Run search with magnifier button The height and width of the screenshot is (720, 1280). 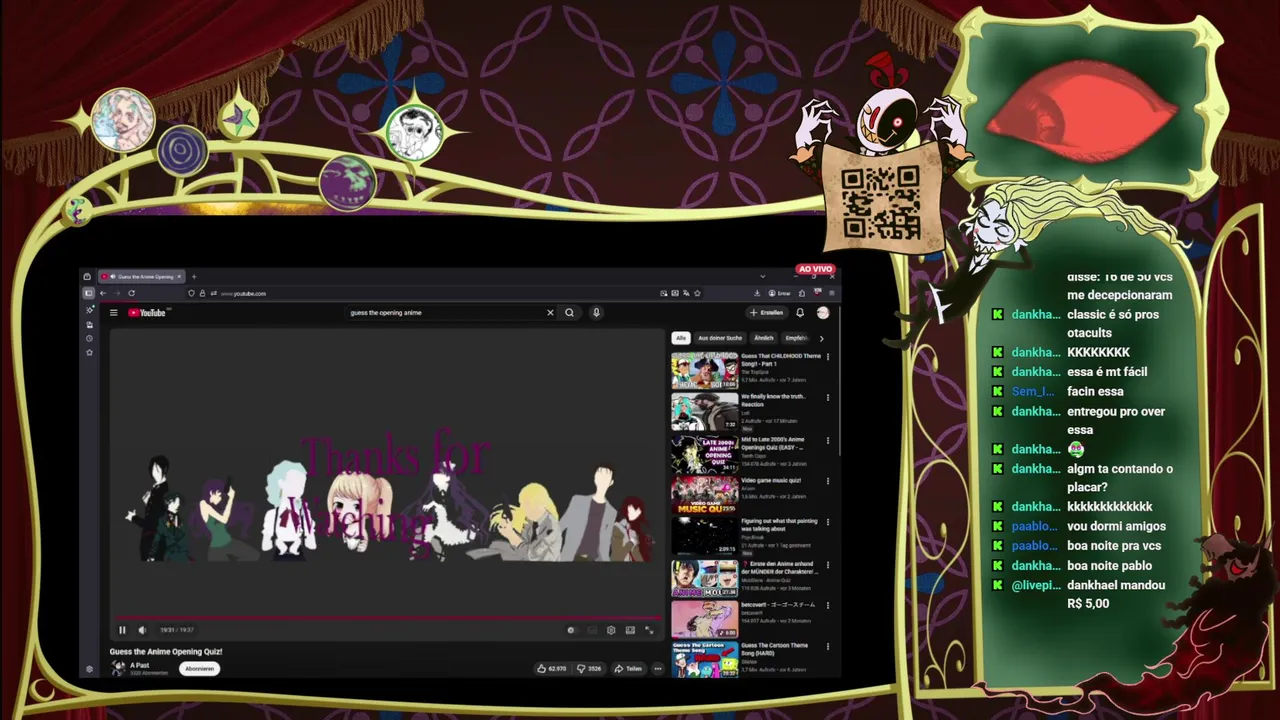(x=569, y=313)
